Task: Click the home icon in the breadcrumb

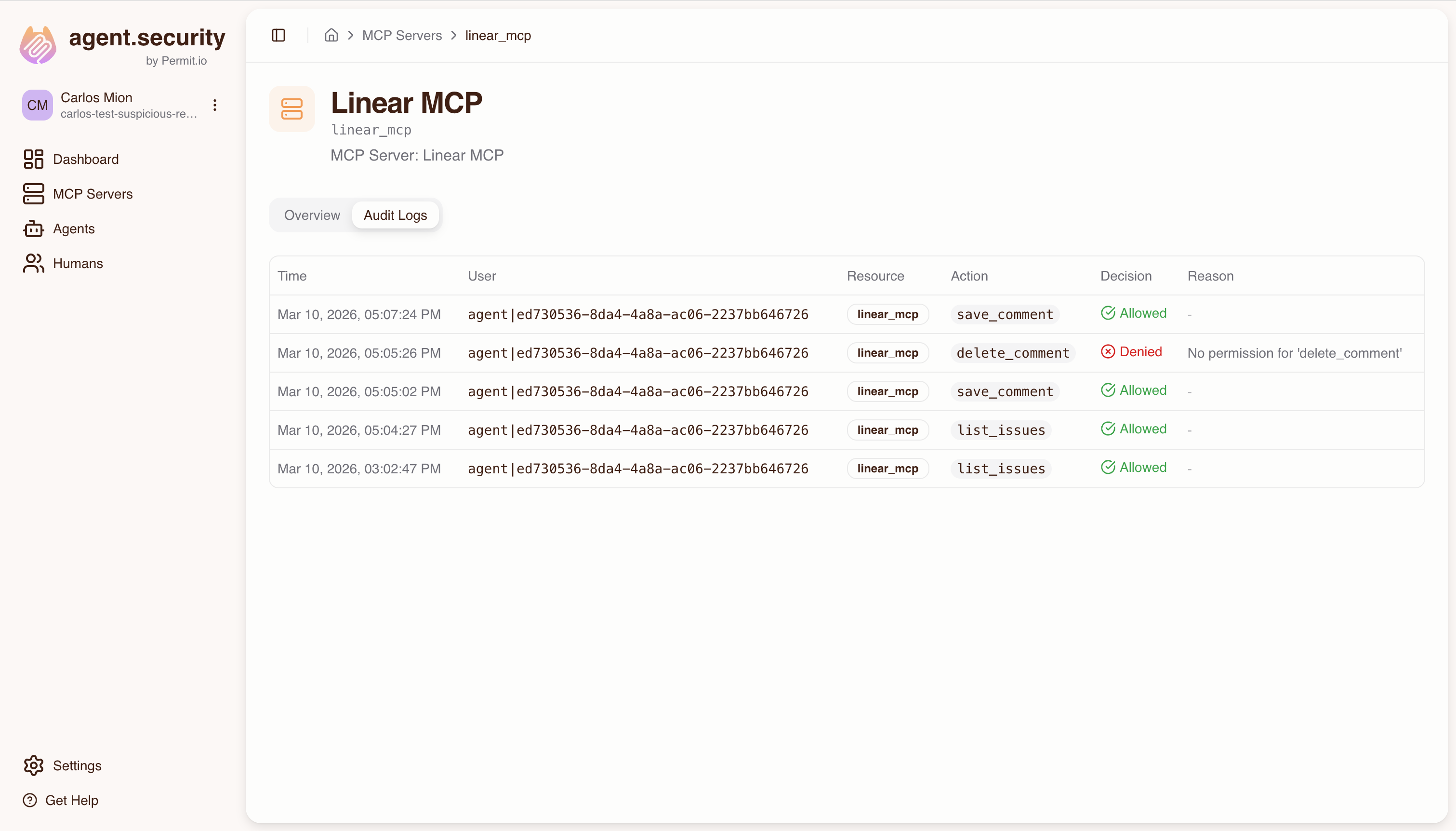Action: tap(331, 35)
